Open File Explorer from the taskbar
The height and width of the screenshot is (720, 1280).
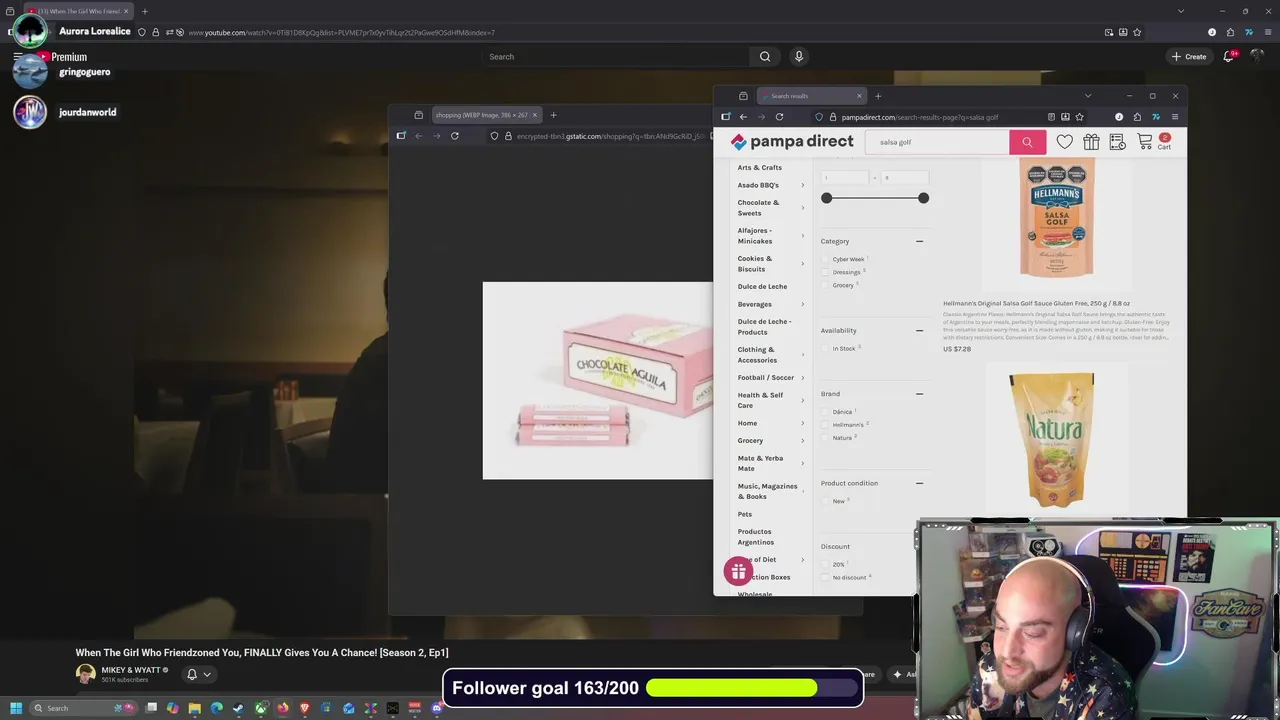click(x=195, y=708)
